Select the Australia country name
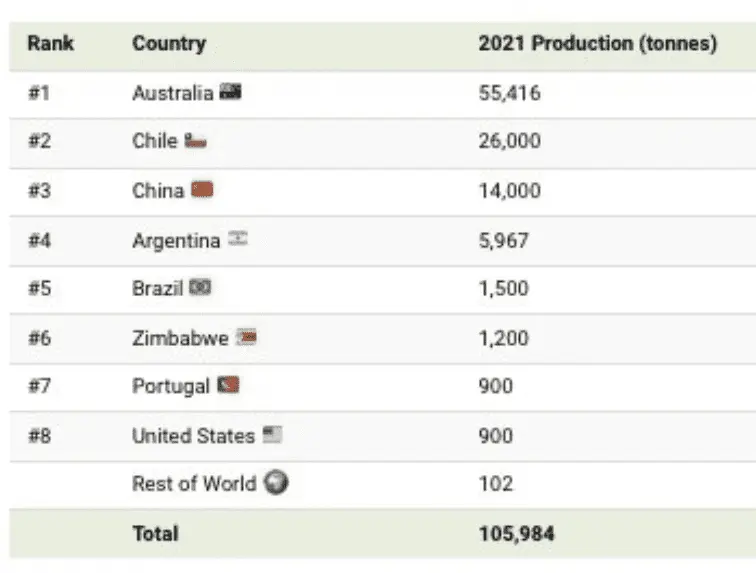Screen dimensions: 756x573 click(x=172, y=93)
